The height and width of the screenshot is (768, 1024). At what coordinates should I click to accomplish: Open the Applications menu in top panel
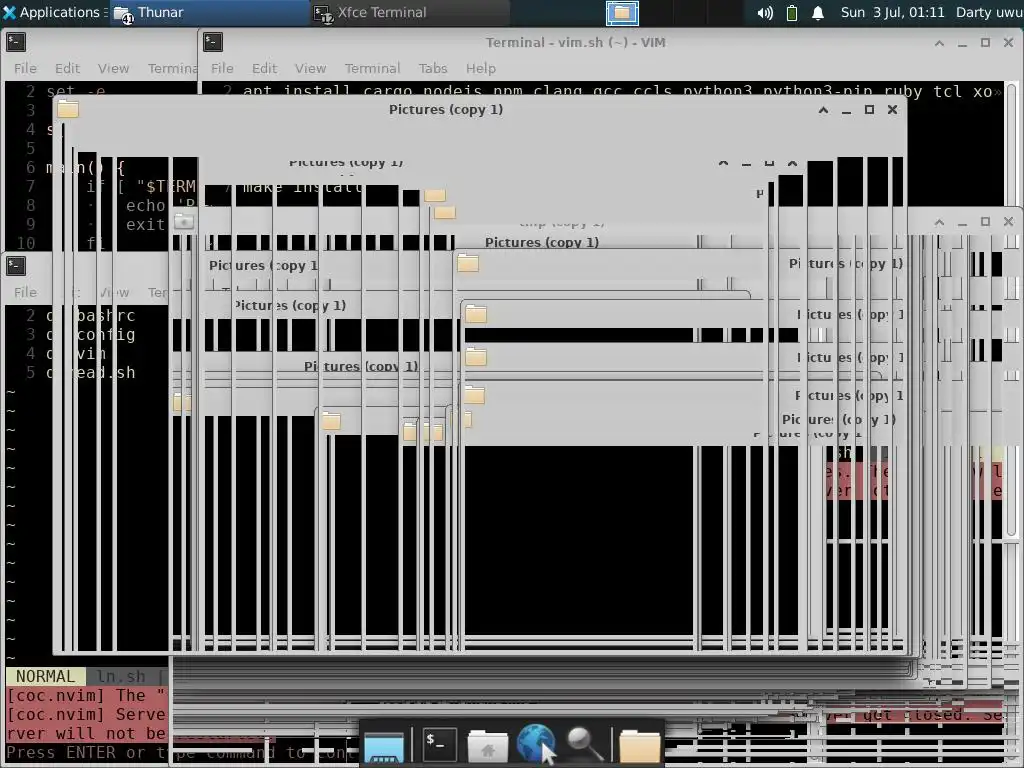(x=52, y=12)
